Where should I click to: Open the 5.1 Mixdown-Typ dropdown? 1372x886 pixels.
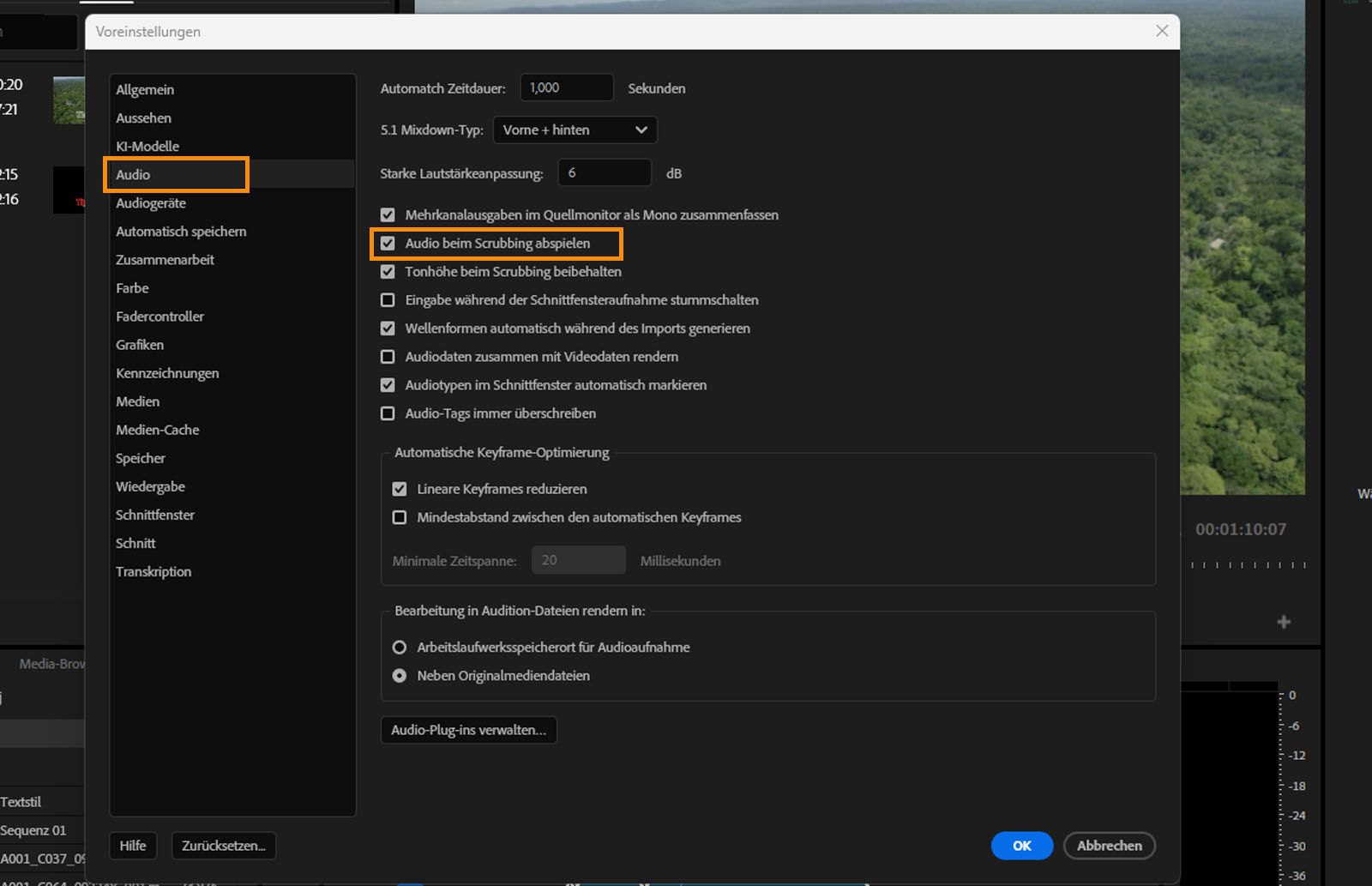(x=575, y=130)
